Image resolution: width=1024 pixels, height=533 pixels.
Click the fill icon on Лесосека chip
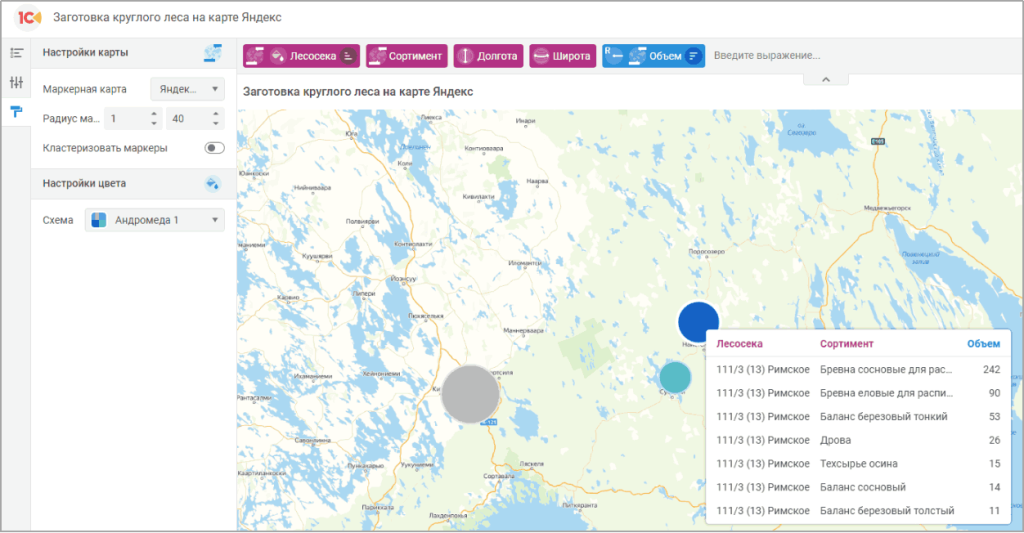coord(278,56)
